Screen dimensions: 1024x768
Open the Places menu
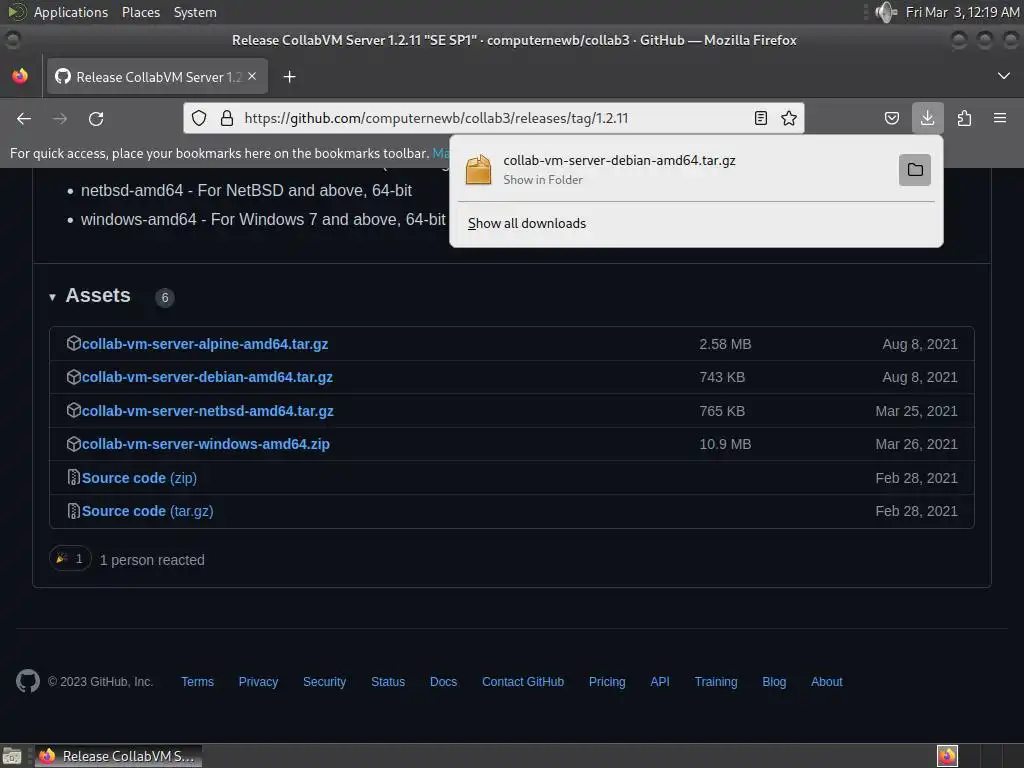tap(140, 12)
